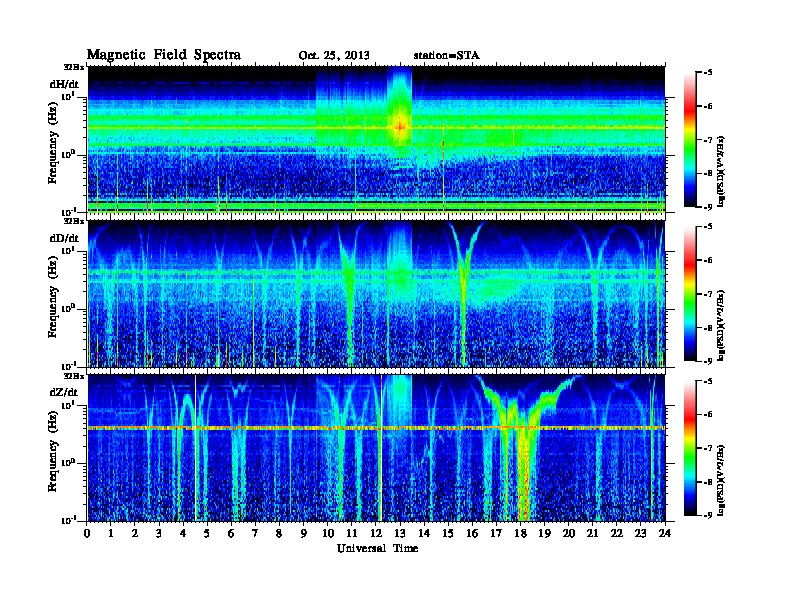Click the hour 18 tick label
Image resolution: width=792 pixels, height=612 pixels.
point(521,533)
